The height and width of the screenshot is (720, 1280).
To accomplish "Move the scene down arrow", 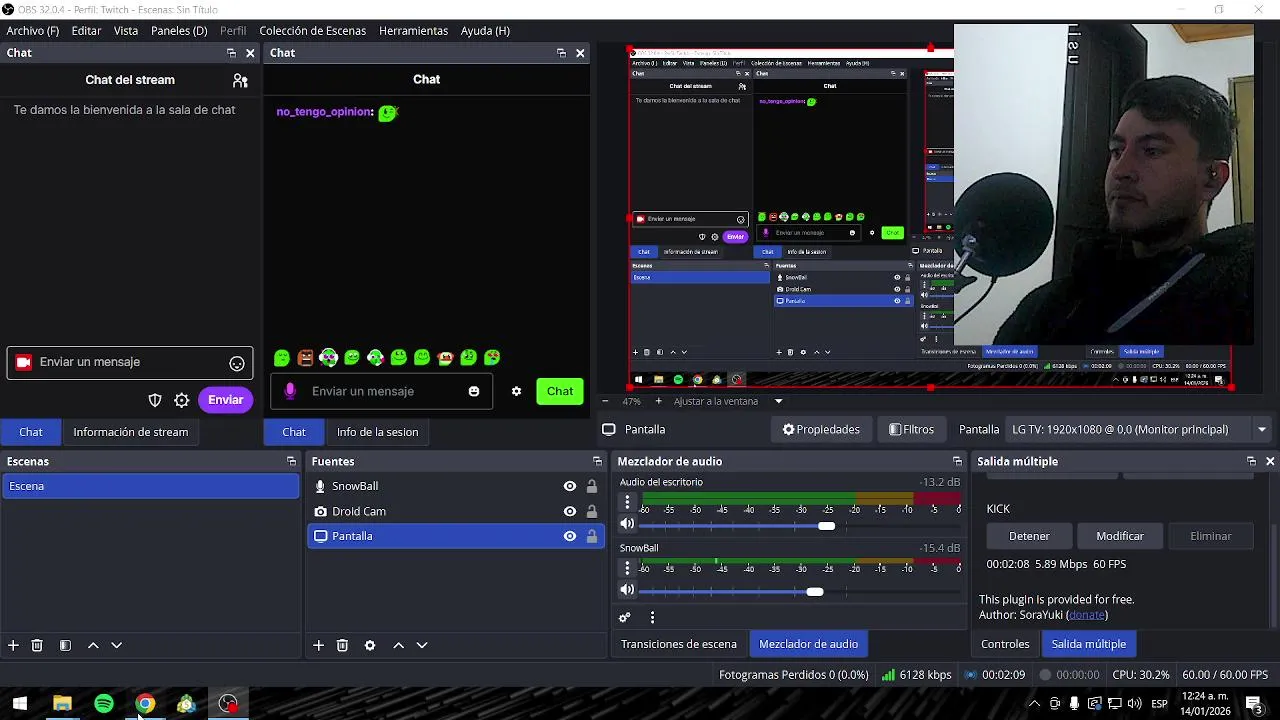I will pyautogui.click(x=116, y=645).
